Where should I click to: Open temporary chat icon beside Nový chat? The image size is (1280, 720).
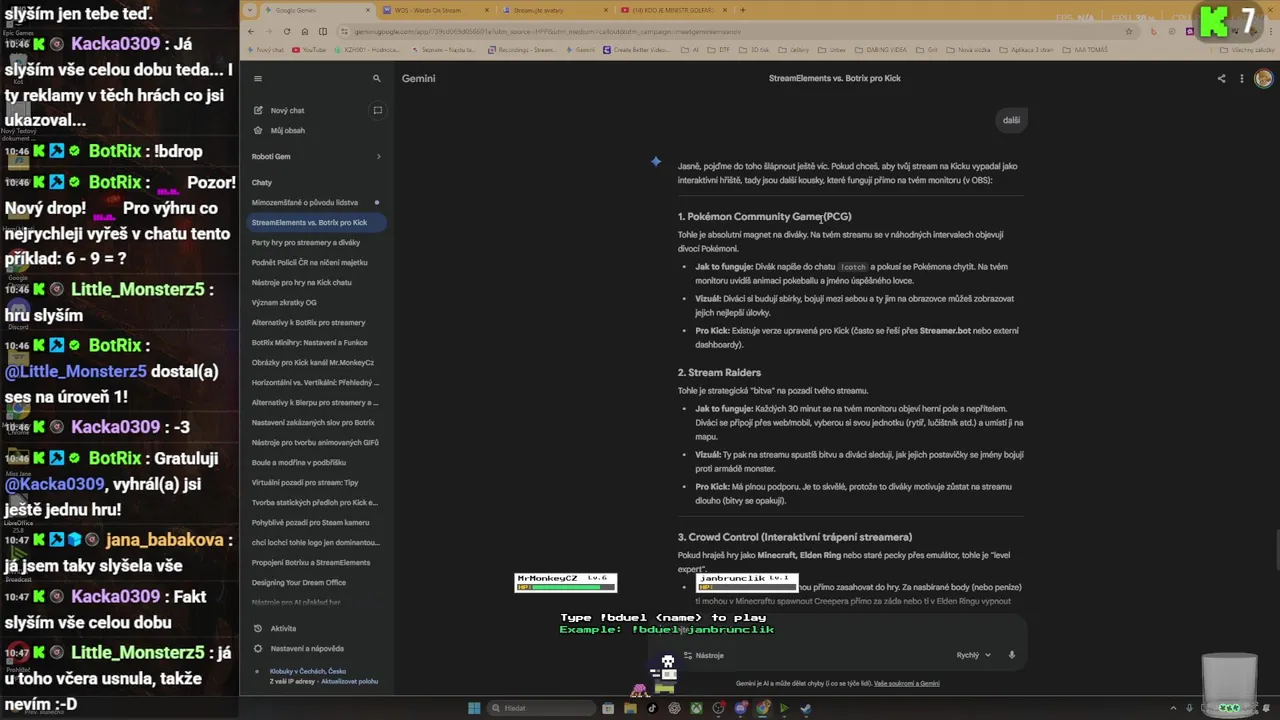[377, 110]
